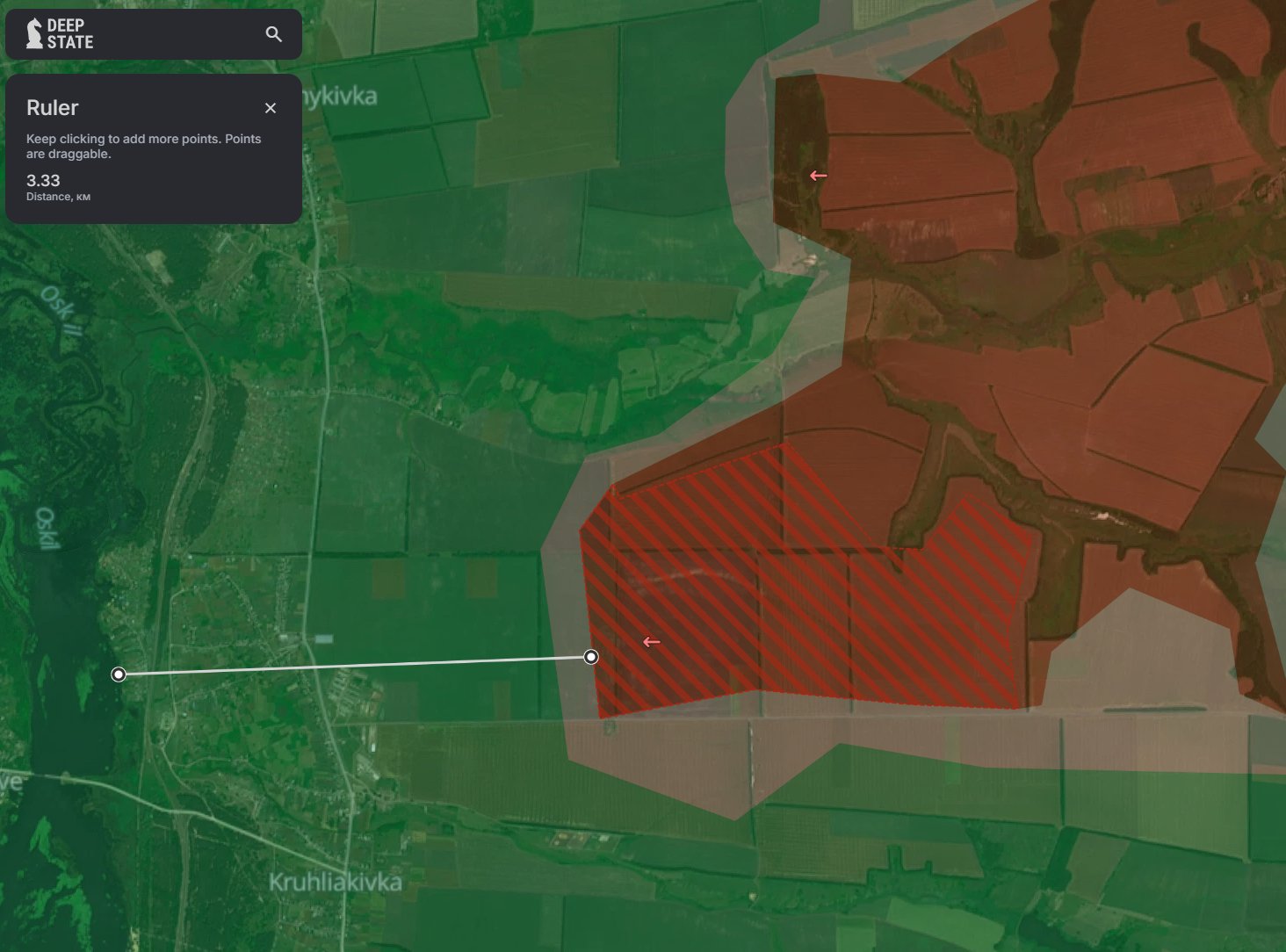Screen dimensions: 1286x952
Task: Click the Ruler panel title
Action: click(53, 108)
